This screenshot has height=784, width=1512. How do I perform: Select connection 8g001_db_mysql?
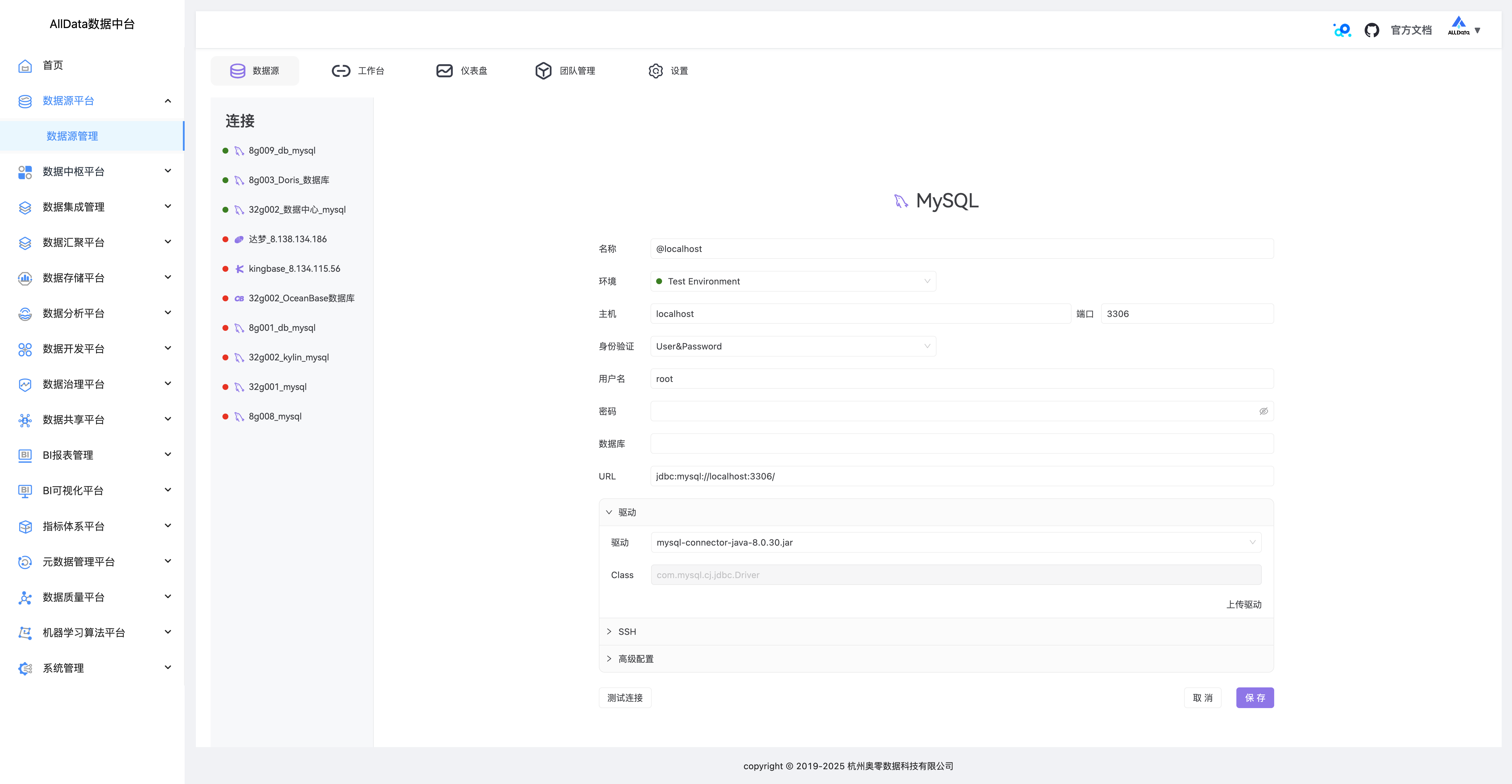(282, 328)
